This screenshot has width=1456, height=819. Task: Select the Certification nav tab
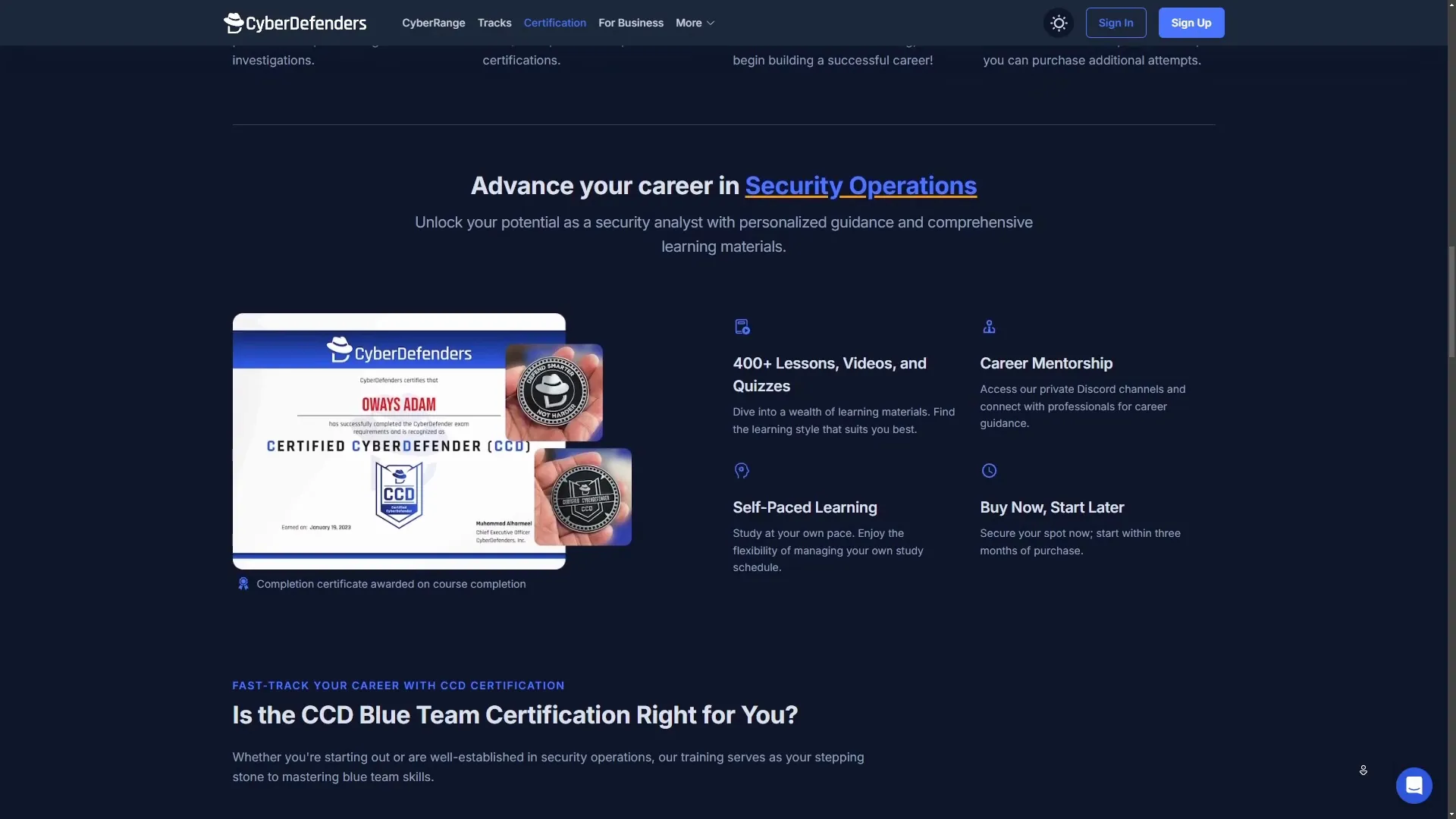click(x=554, y=23)
